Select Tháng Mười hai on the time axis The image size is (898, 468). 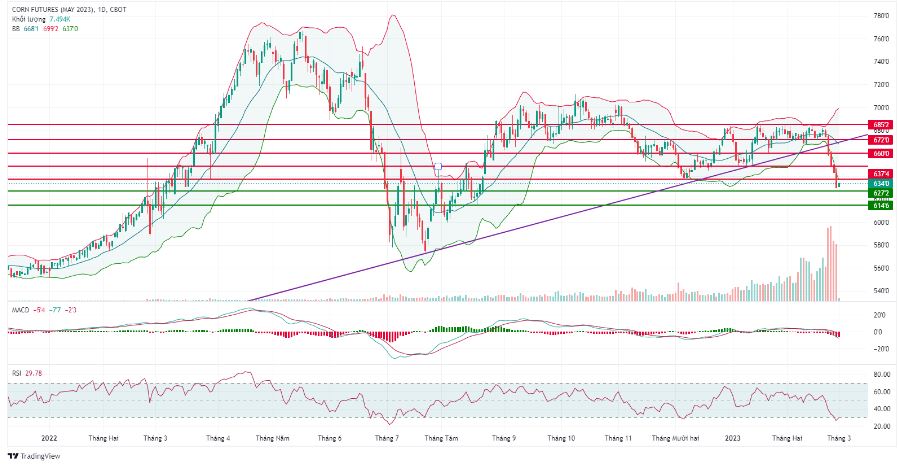[x=676, y=438]
